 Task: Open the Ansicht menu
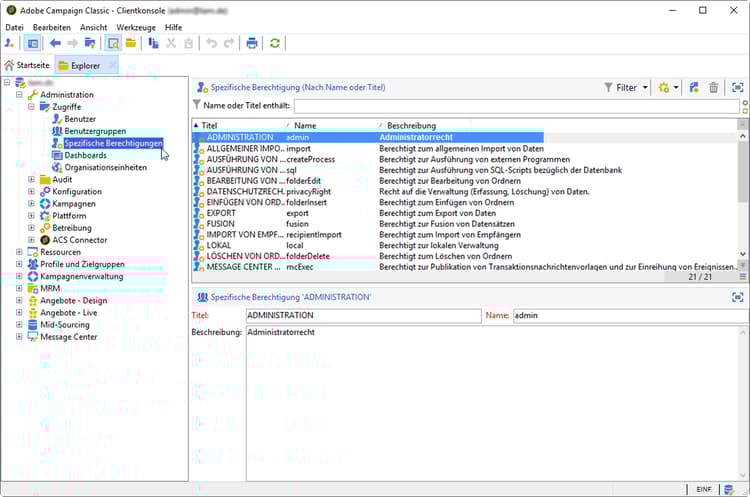(x=93, y=27)
